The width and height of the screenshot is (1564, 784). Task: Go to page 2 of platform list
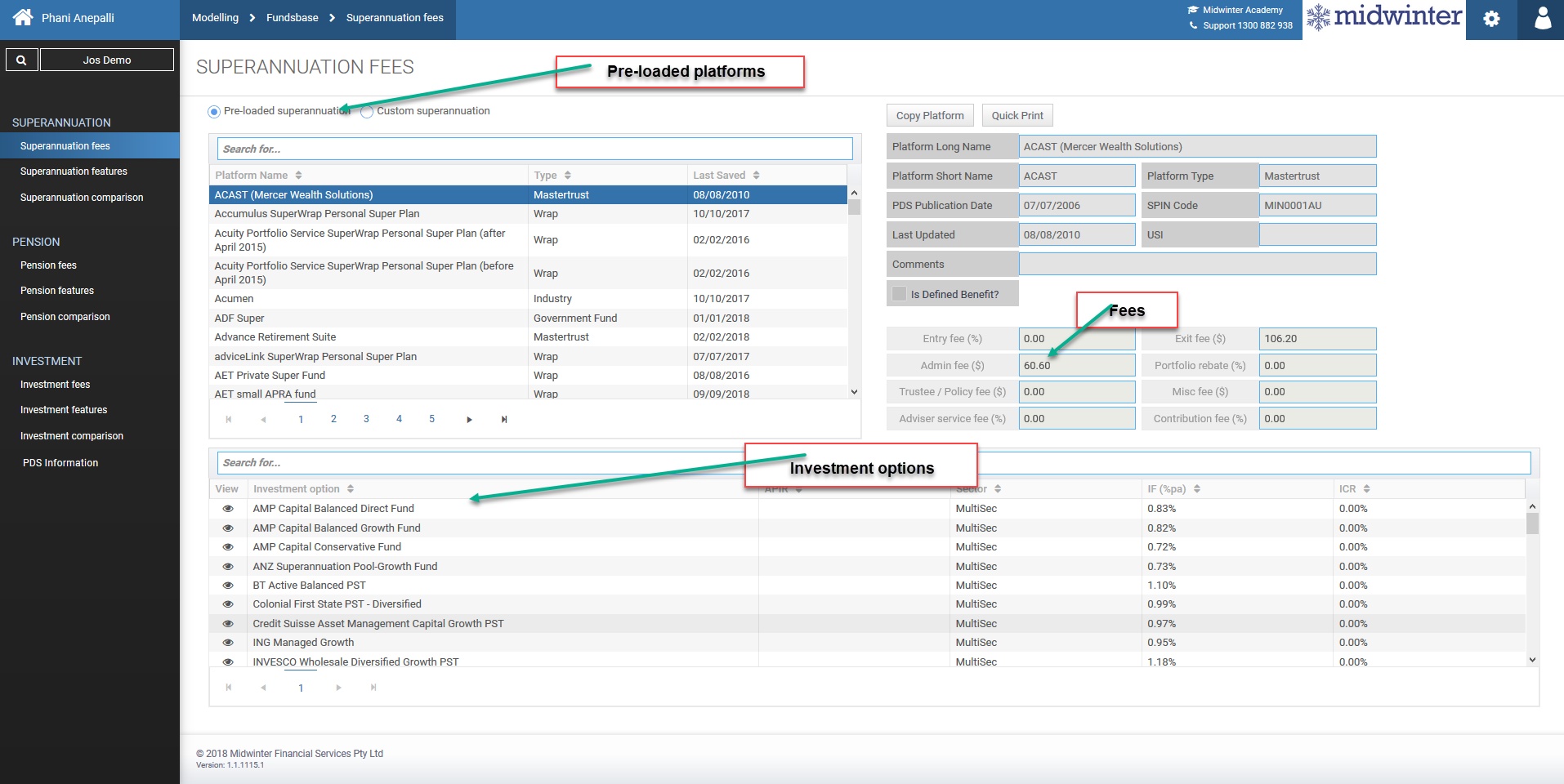[x=333, y=419]
